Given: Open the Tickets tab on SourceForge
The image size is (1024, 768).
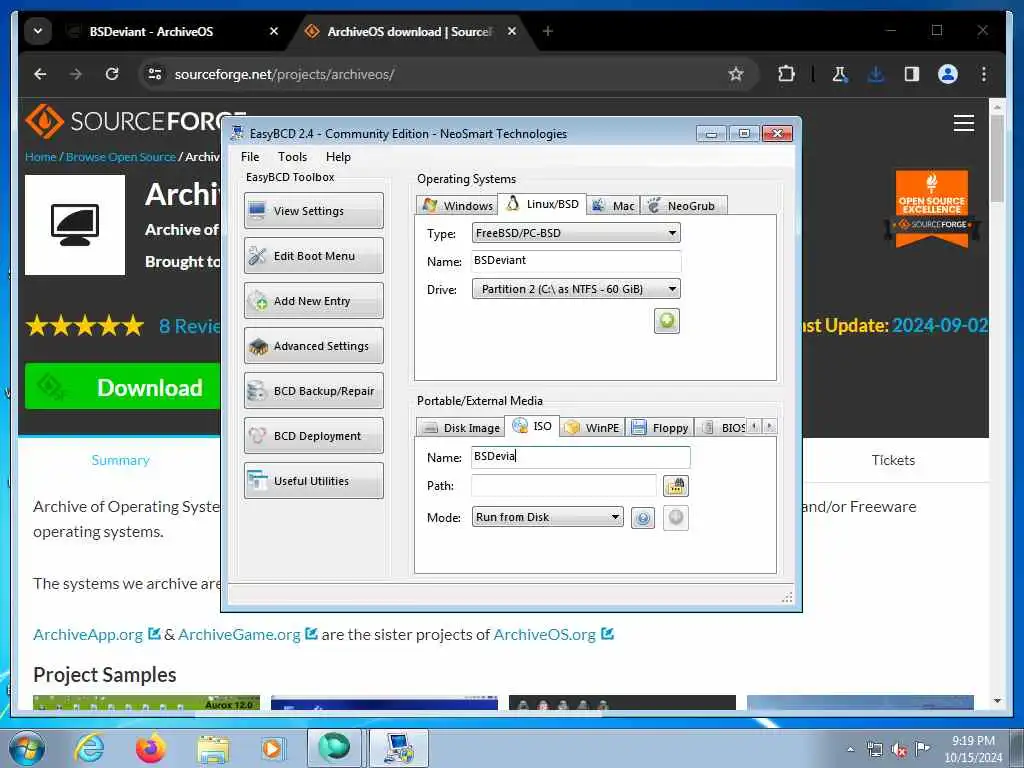Looking at the screenshot, I should 893,460.
